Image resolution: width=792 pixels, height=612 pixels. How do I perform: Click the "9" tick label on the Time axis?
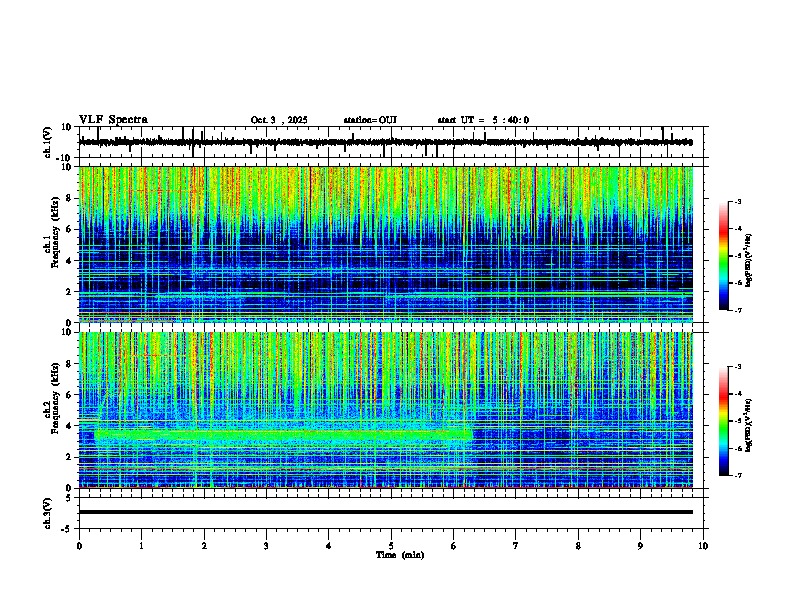coord(640,546)
